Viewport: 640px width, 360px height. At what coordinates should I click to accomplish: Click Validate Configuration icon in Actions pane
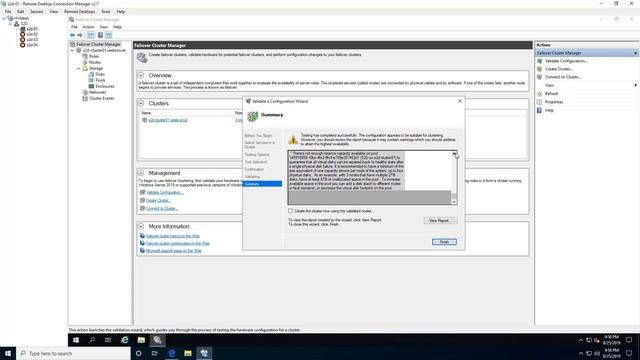pyautogui.click(x=540, y=61)
